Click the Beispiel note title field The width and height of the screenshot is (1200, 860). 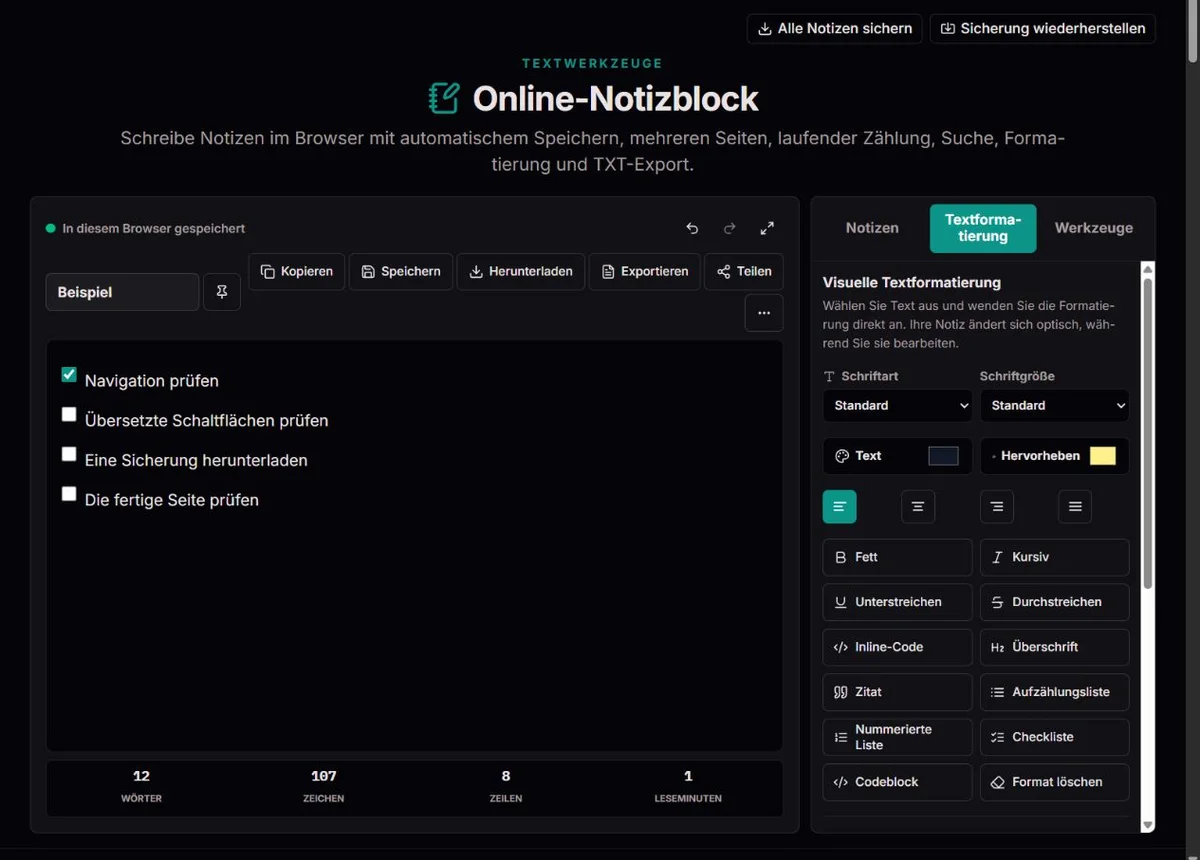tap(122, 292)
